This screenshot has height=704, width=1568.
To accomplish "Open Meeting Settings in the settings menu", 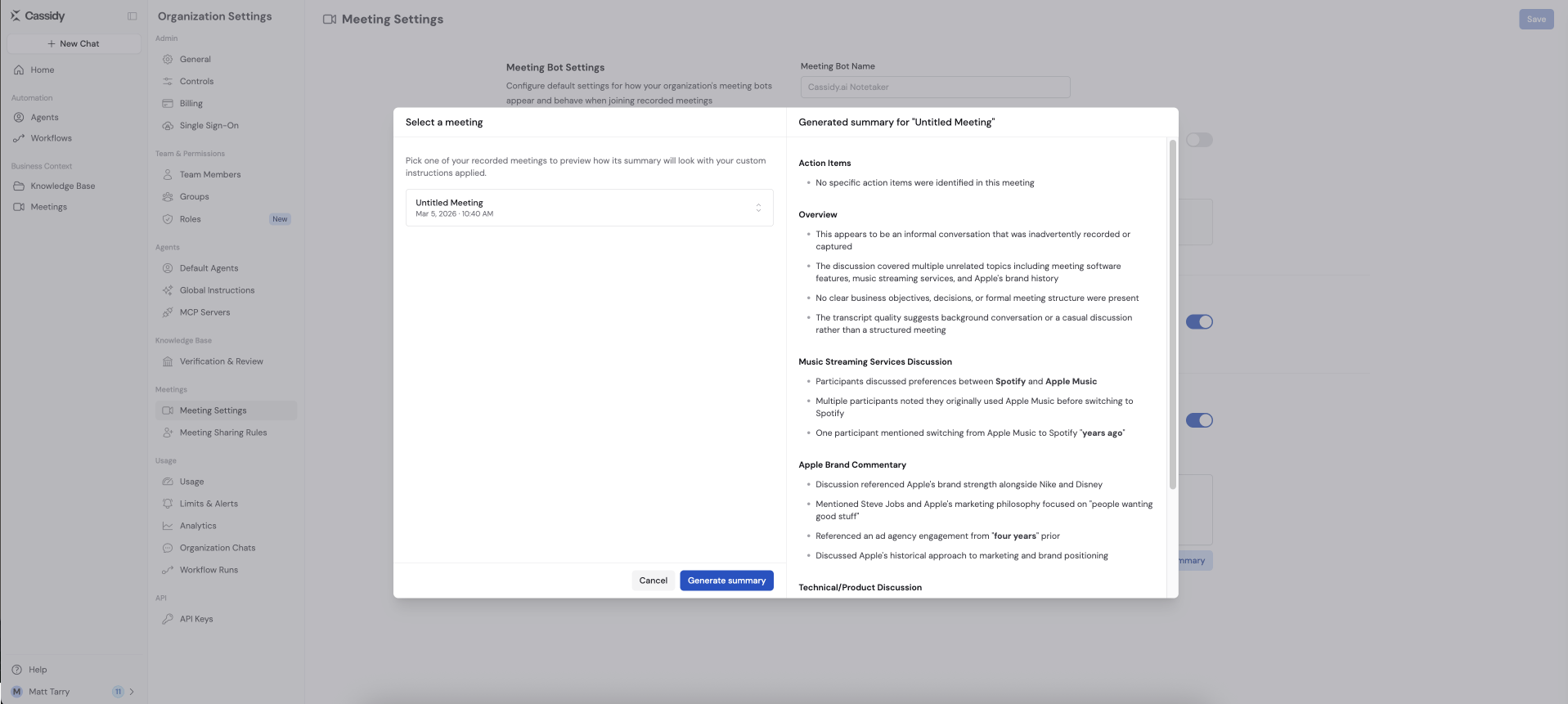I will pyautogui.click(x=226, y=410).
